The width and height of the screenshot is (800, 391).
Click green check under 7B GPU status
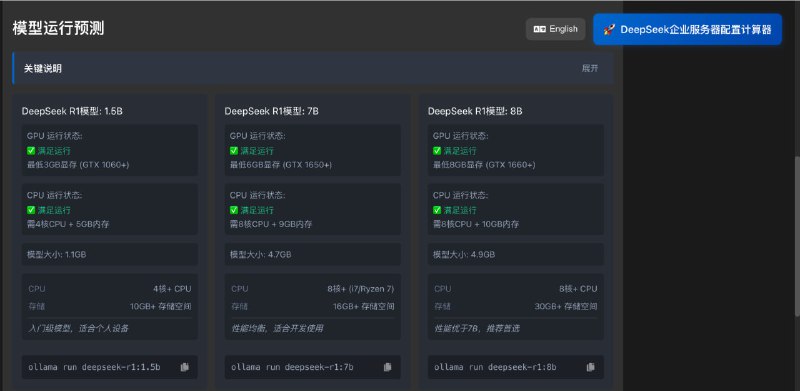point(234,151)
